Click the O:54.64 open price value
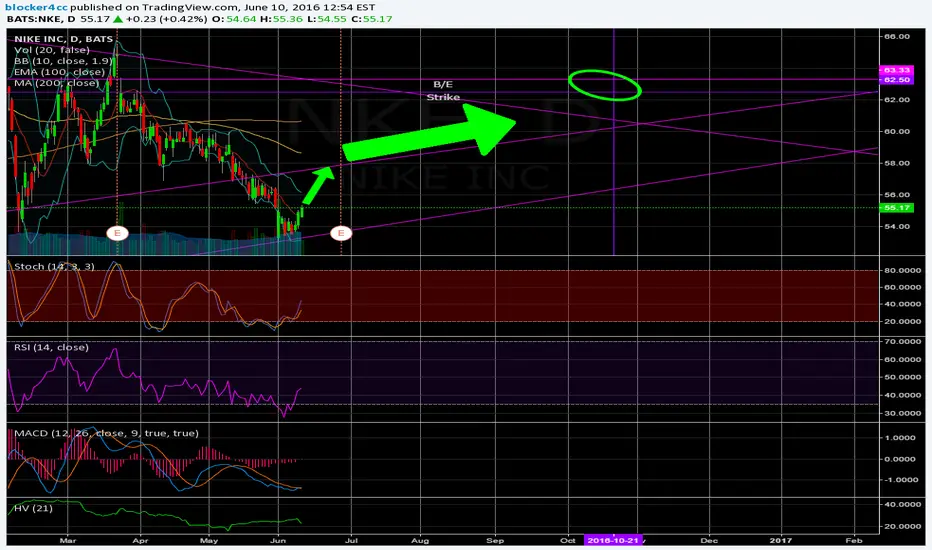Image resolution: width=932 pixels, height=550 pixels. (234, 19)
